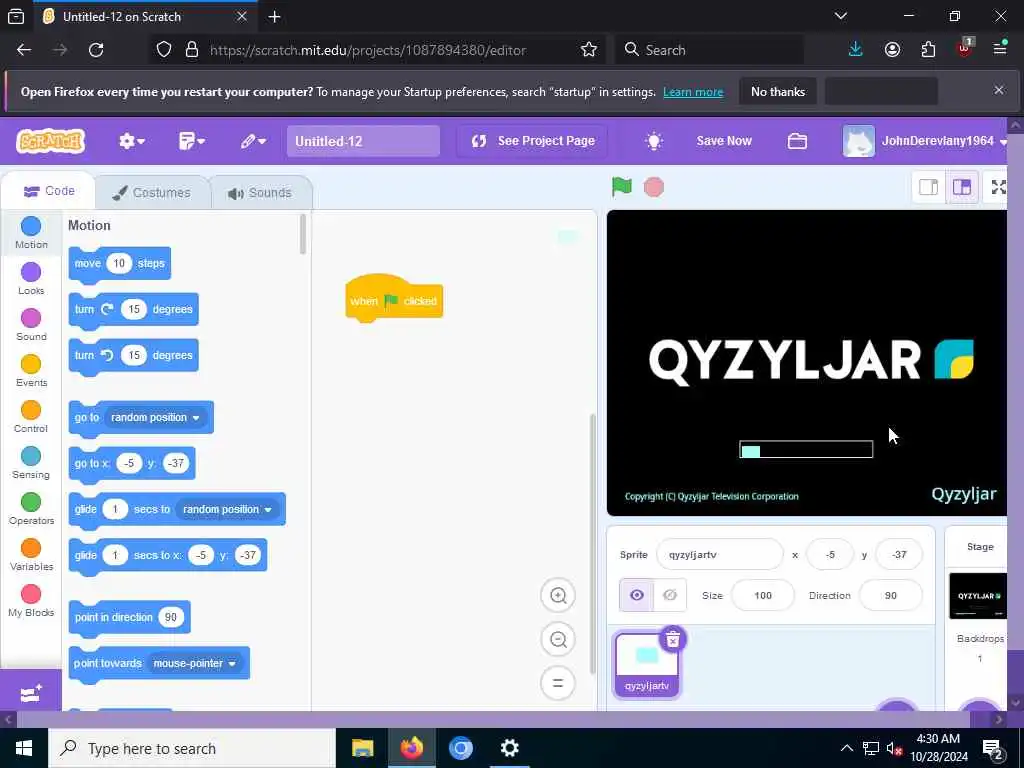The height and width of the screenshot is (768, 1024).
Task: Open My Stuff folder icon
Action: click(x=797, y=141)
